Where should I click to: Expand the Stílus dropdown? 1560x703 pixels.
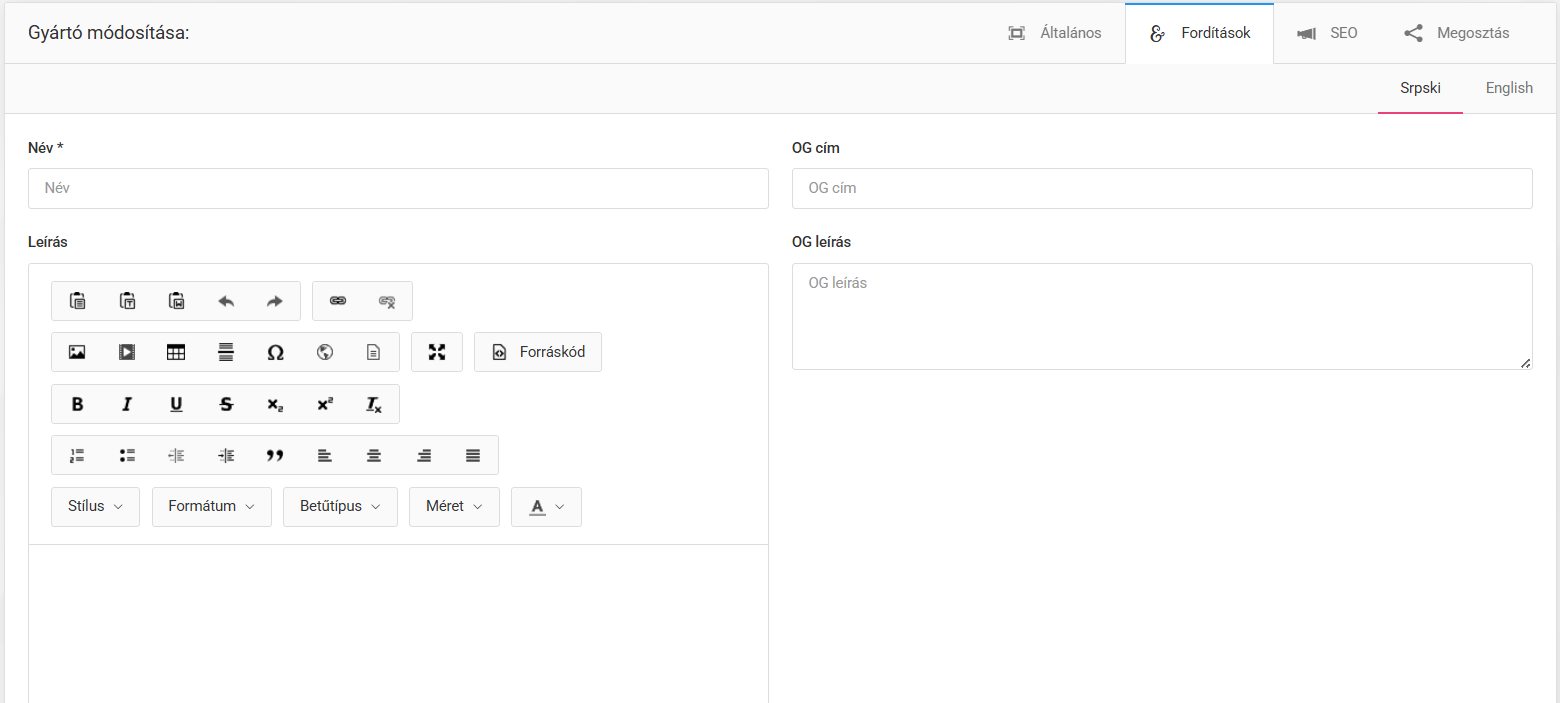[95, 506]
